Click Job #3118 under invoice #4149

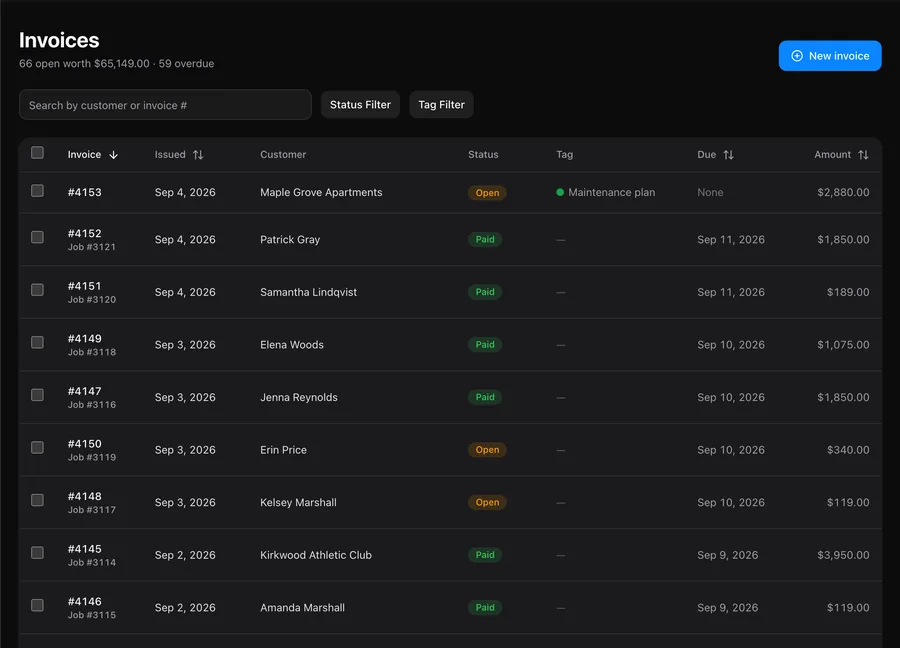click(x=92, y=352)
